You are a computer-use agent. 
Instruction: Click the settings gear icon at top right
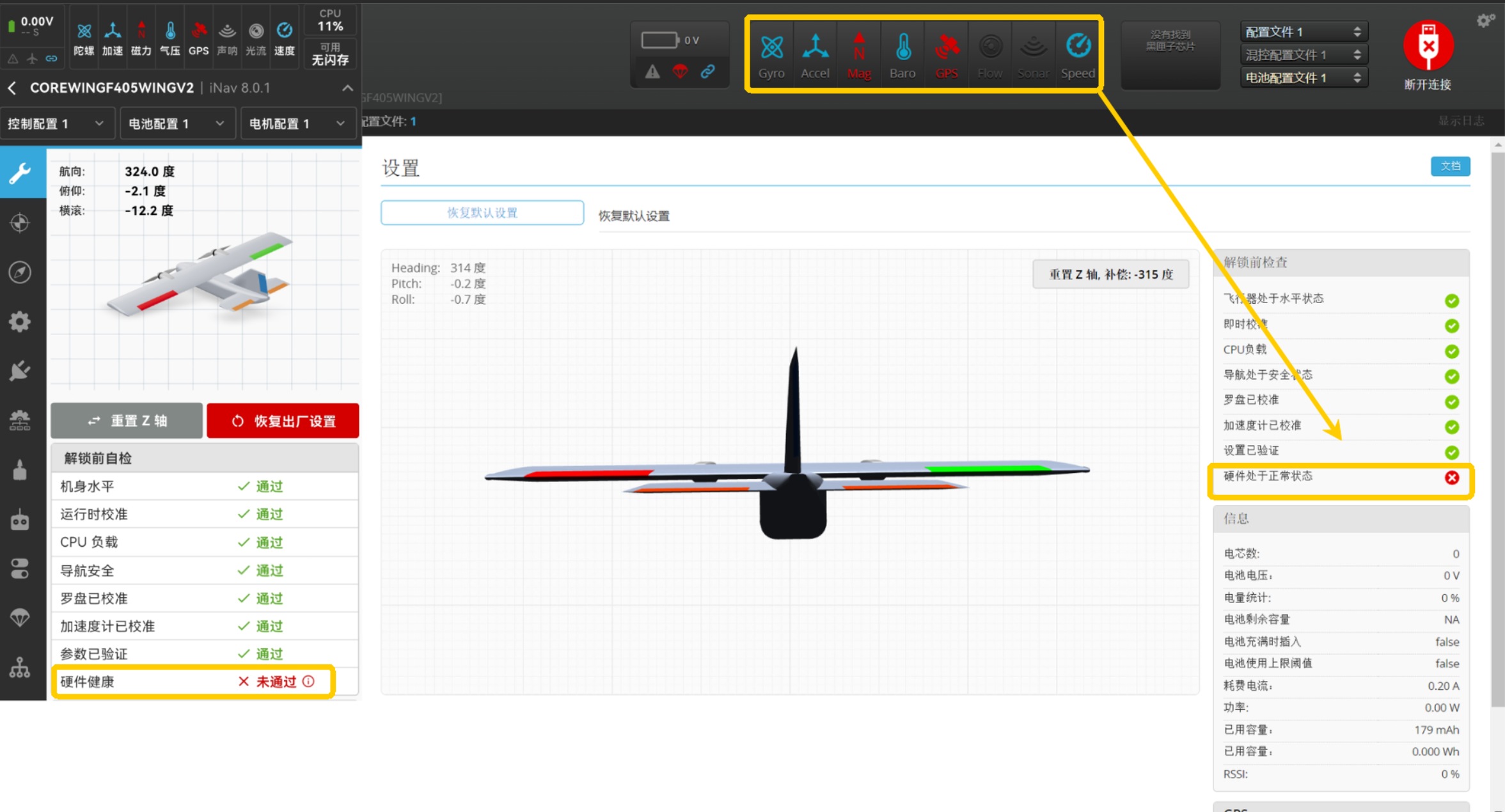1485,20
